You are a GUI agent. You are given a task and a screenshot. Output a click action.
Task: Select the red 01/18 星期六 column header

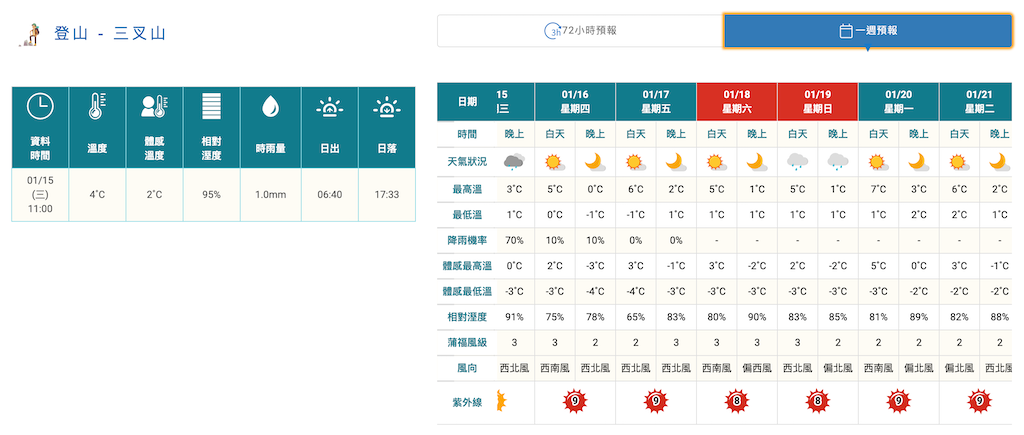point(737,102)
